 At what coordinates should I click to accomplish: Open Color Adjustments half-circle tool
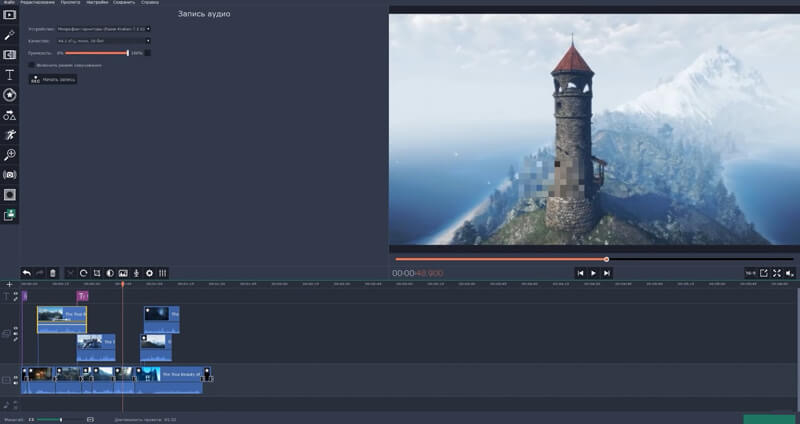click(110, 273)
